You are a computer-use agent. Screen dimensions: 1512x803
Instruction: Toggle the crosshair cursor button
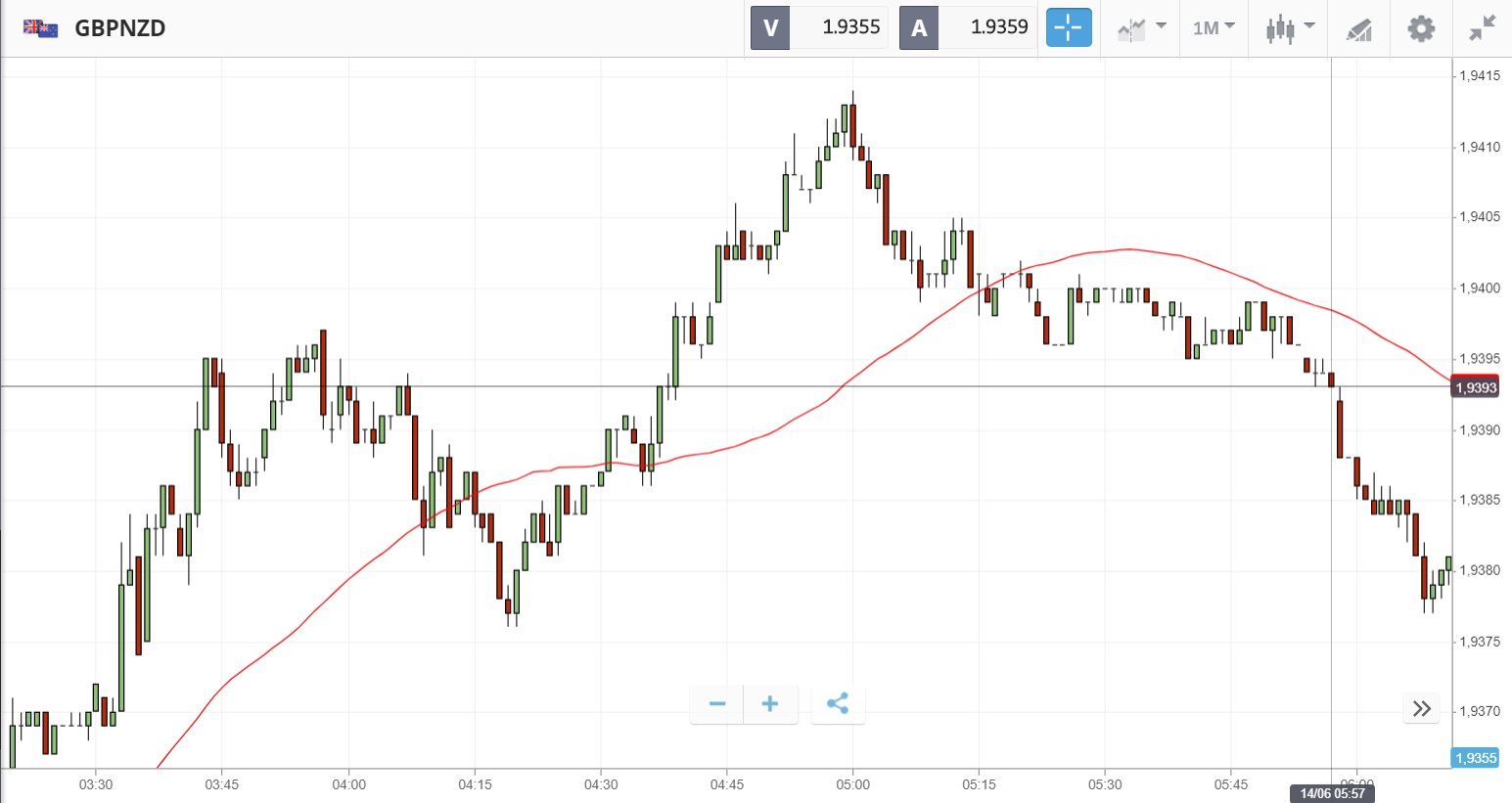1068,27
